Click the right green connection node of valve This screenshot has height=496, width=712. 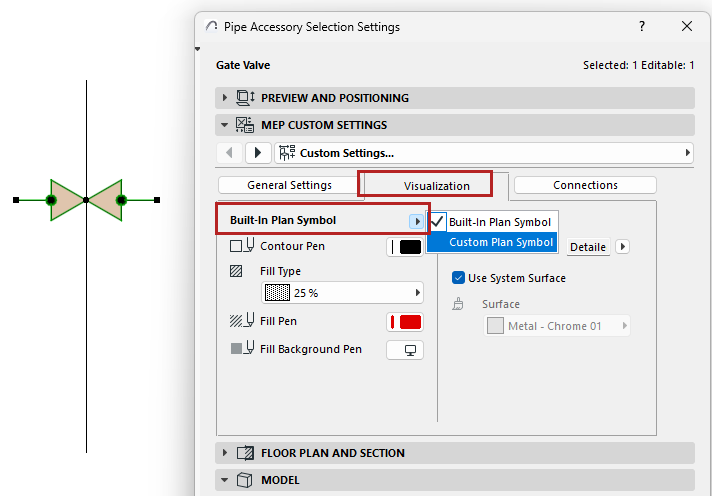pyautogui.click(x=121, y=200)
